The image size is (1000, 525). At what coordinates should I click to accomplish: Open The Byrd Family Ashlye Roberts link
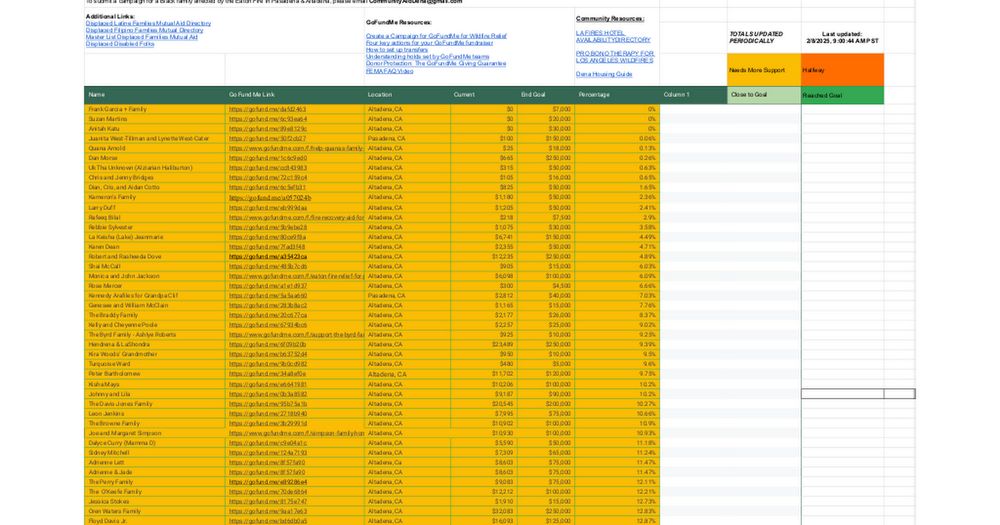[x=296, y=335]
